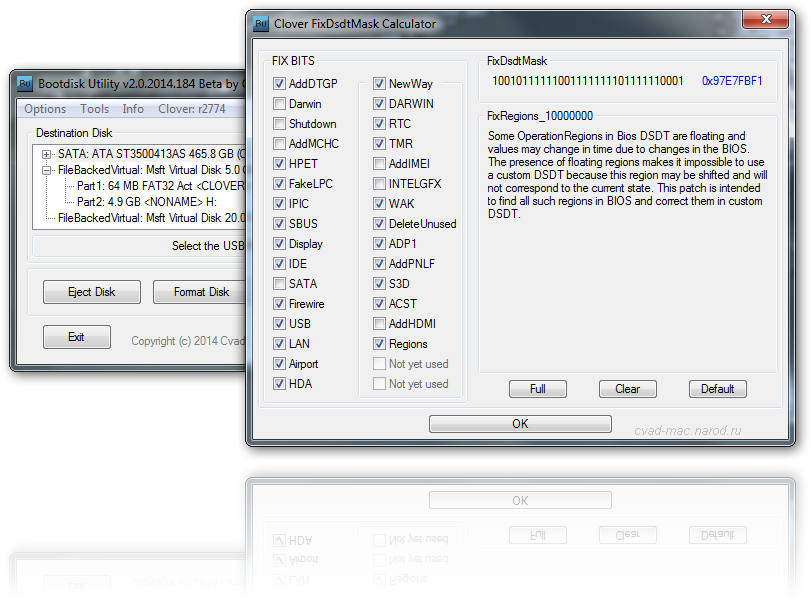Screen dimensions: 811x600
Task: Toggle the FakeLPC checkbox
Action: click(x=279, y=184)
